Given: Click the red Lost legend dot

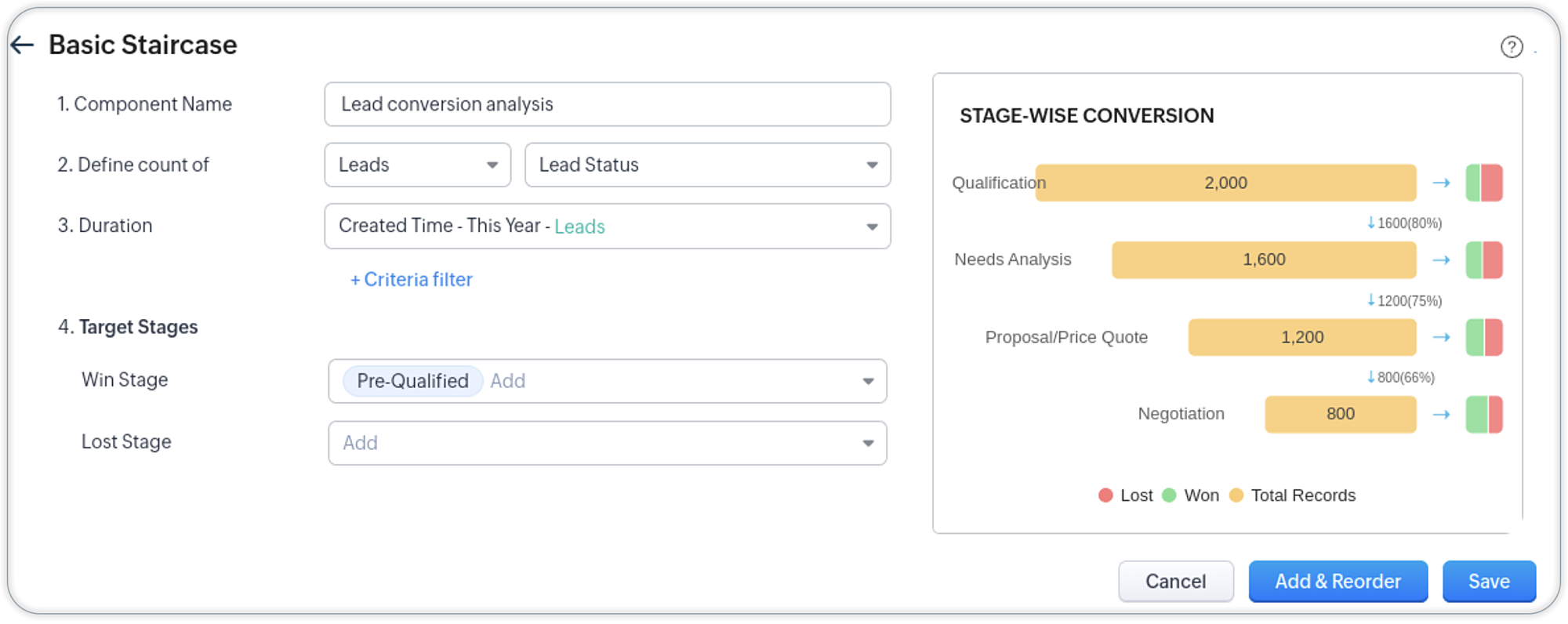Looking at the screenshot, I should (1105, 495).
